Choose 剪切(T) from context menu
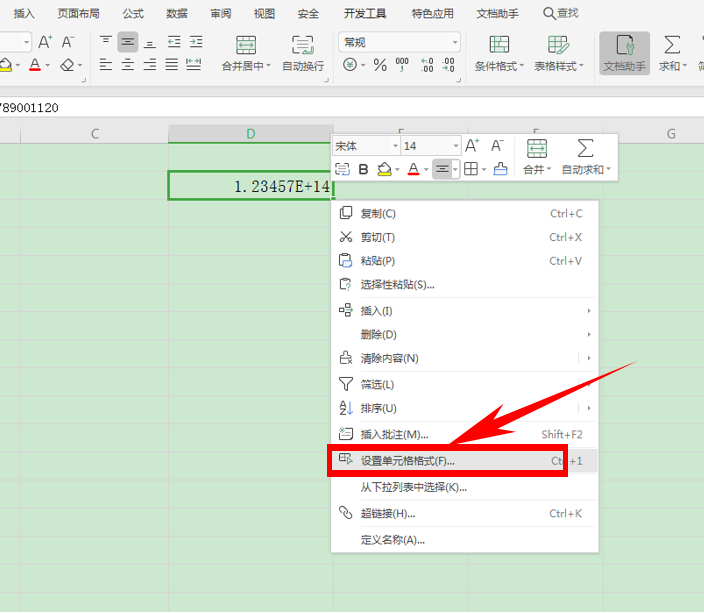The width and height of the screenshot is (704, 613). click(464, 237)
